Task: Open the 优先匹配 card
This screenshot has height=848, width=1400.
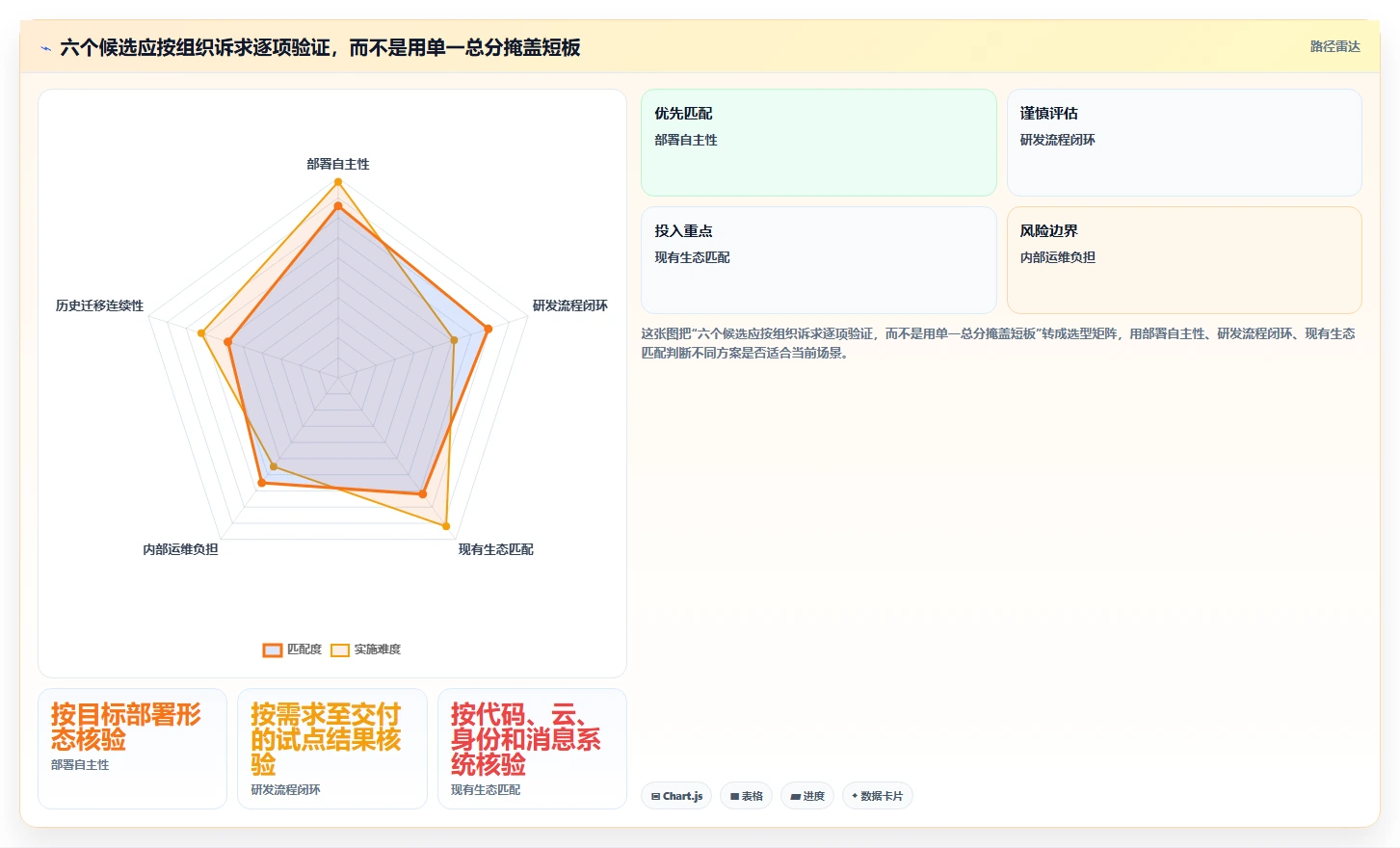Action: point(819,143)
